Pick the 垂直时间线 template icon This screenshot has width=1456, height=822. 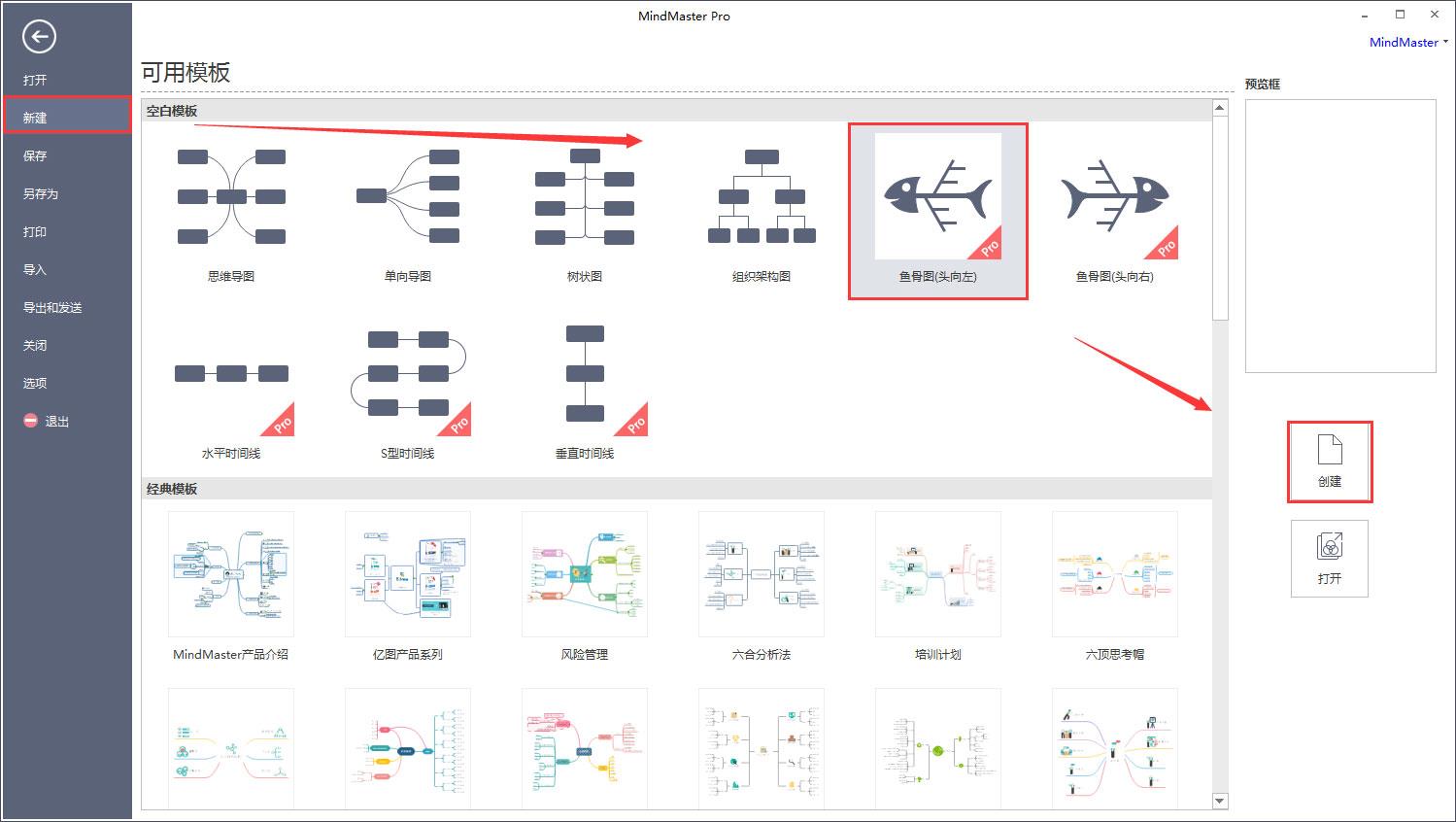tap(585, 373)
